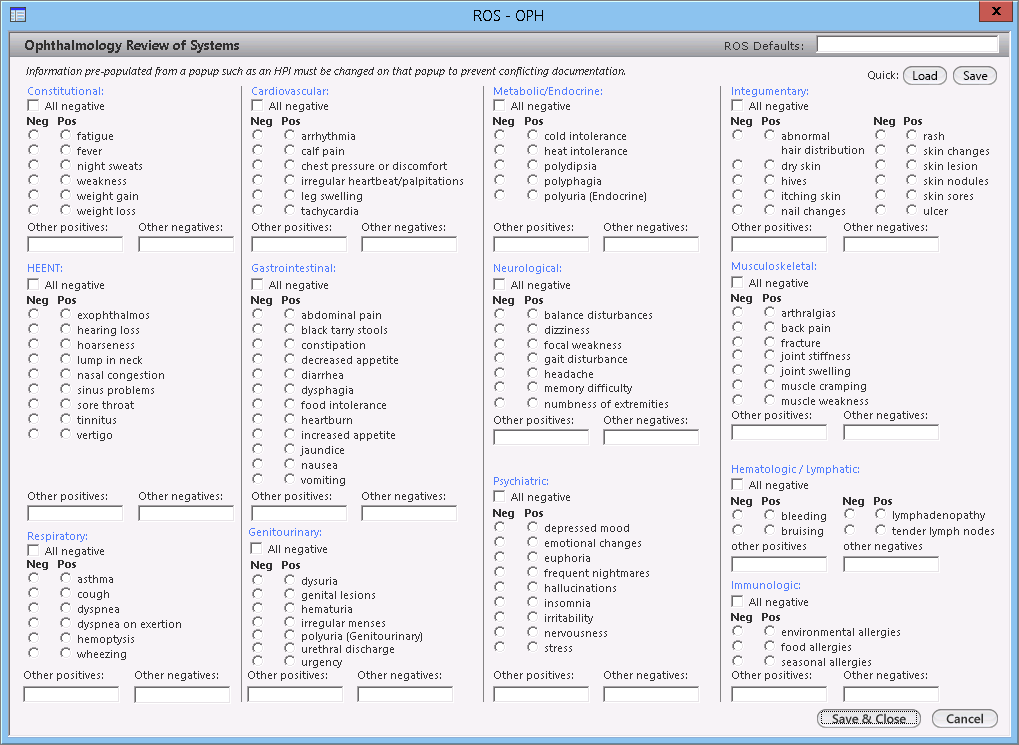Check Musculoskeletal All negative box
Image resolution: width=1019 pixels, height=745 pixels.
tap(737, 282)
